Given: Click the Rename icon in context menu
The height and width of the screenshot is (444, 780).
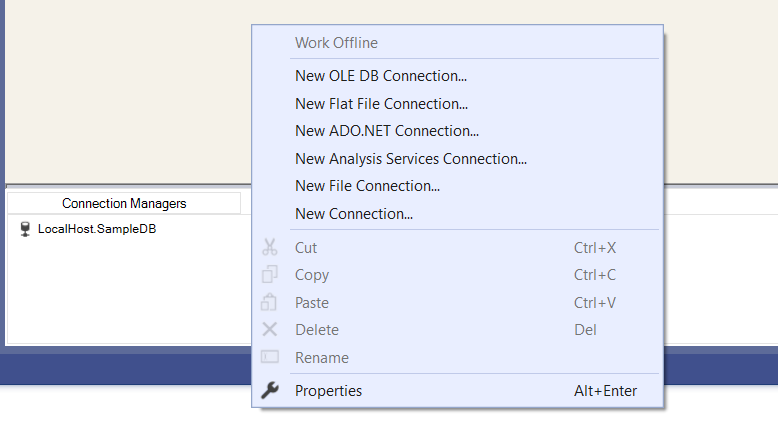Looking at the screenshot, I should (270, 358).
